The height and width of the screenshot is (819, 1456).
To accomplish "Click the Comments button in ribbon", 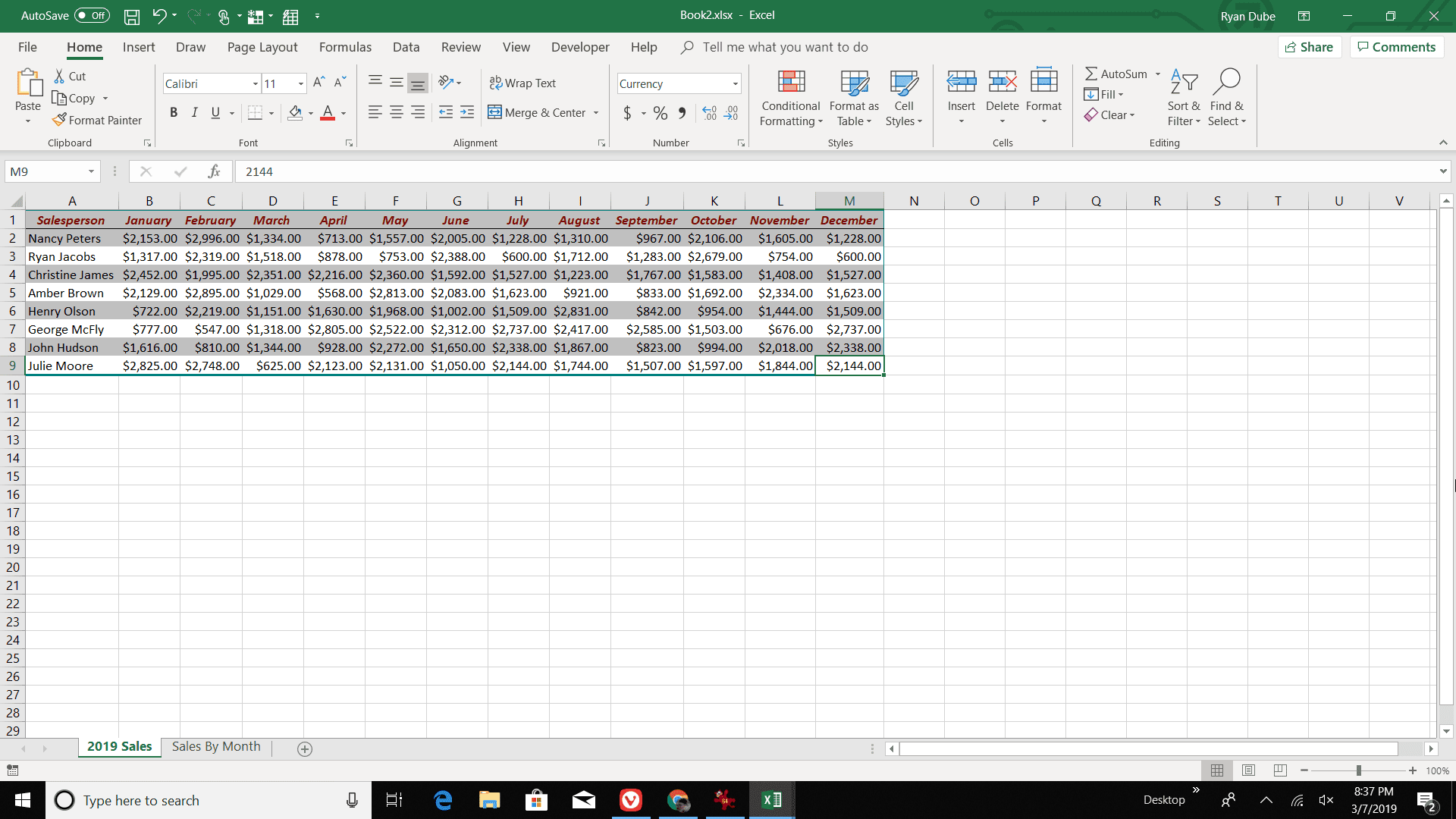I will coord(1397,46).
